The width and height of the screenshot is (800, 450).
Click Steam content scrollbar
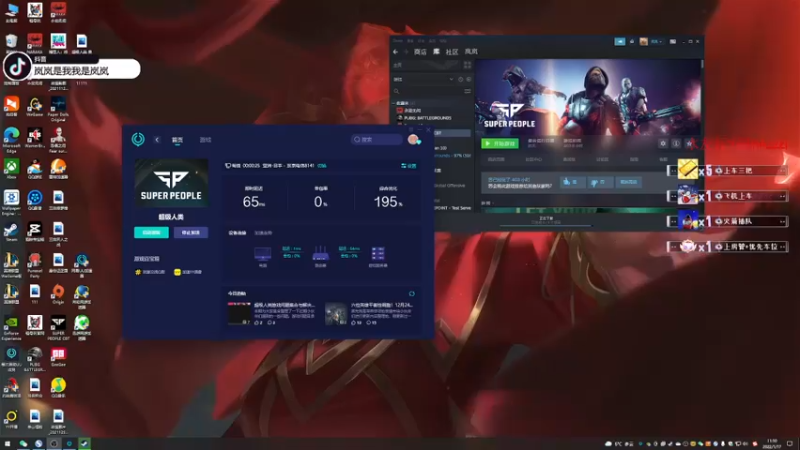click(702, 64)
